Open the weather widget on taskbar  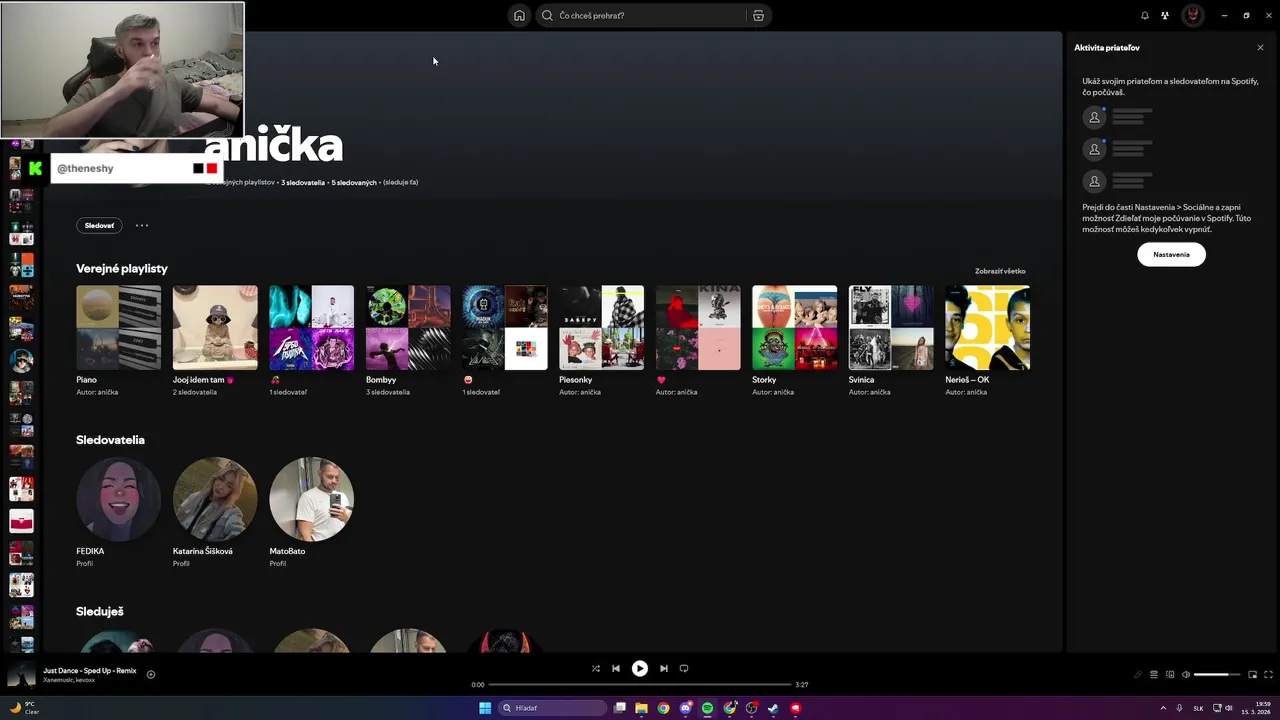[x=24, y=708]
